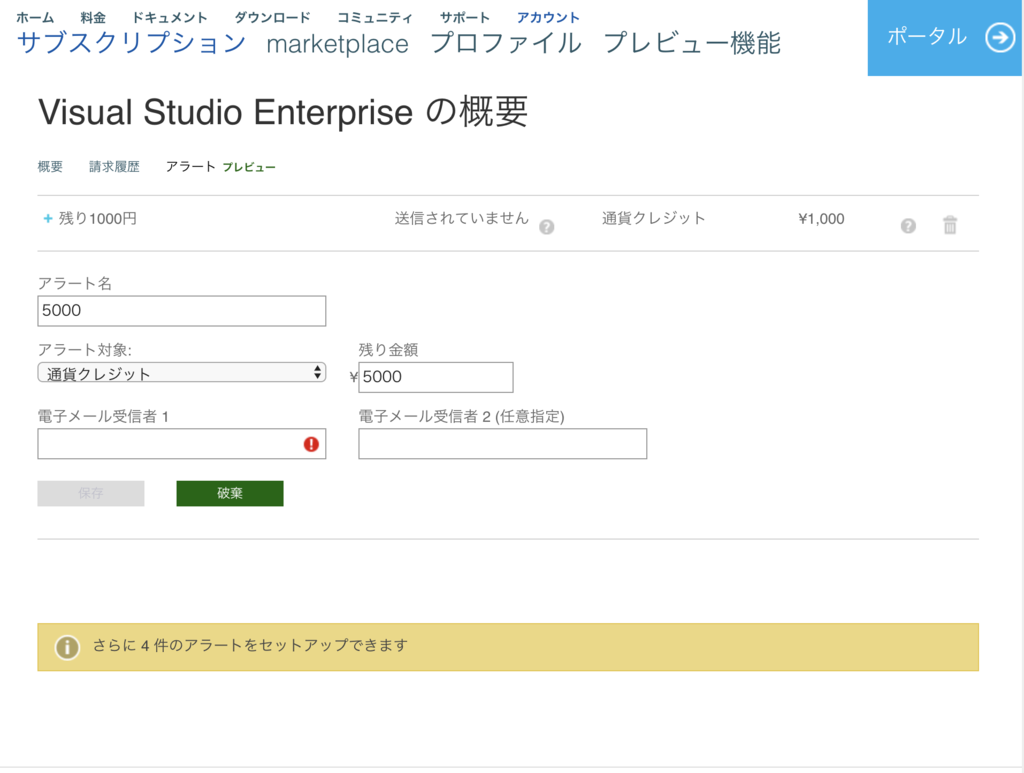Click info icon in yellow alert banner
The image size is (1024, 773).
click(67, 647)
